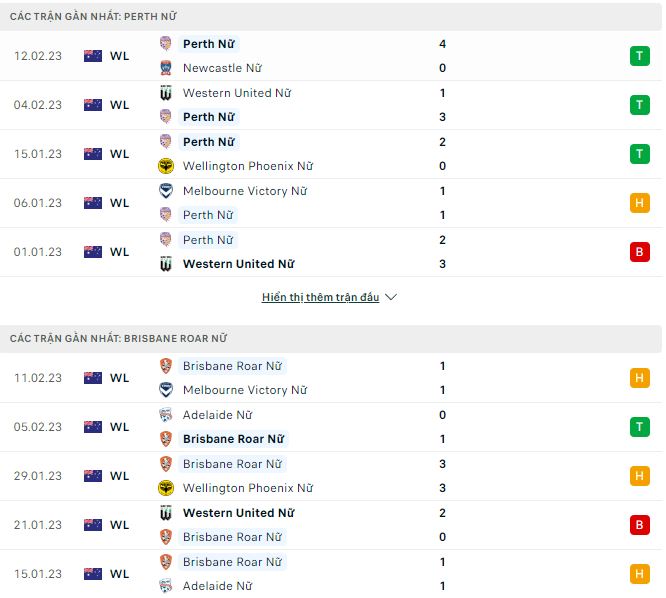Select date 04.02.23
This screenshot has width=666, height=598.
(x=38, y=105)
